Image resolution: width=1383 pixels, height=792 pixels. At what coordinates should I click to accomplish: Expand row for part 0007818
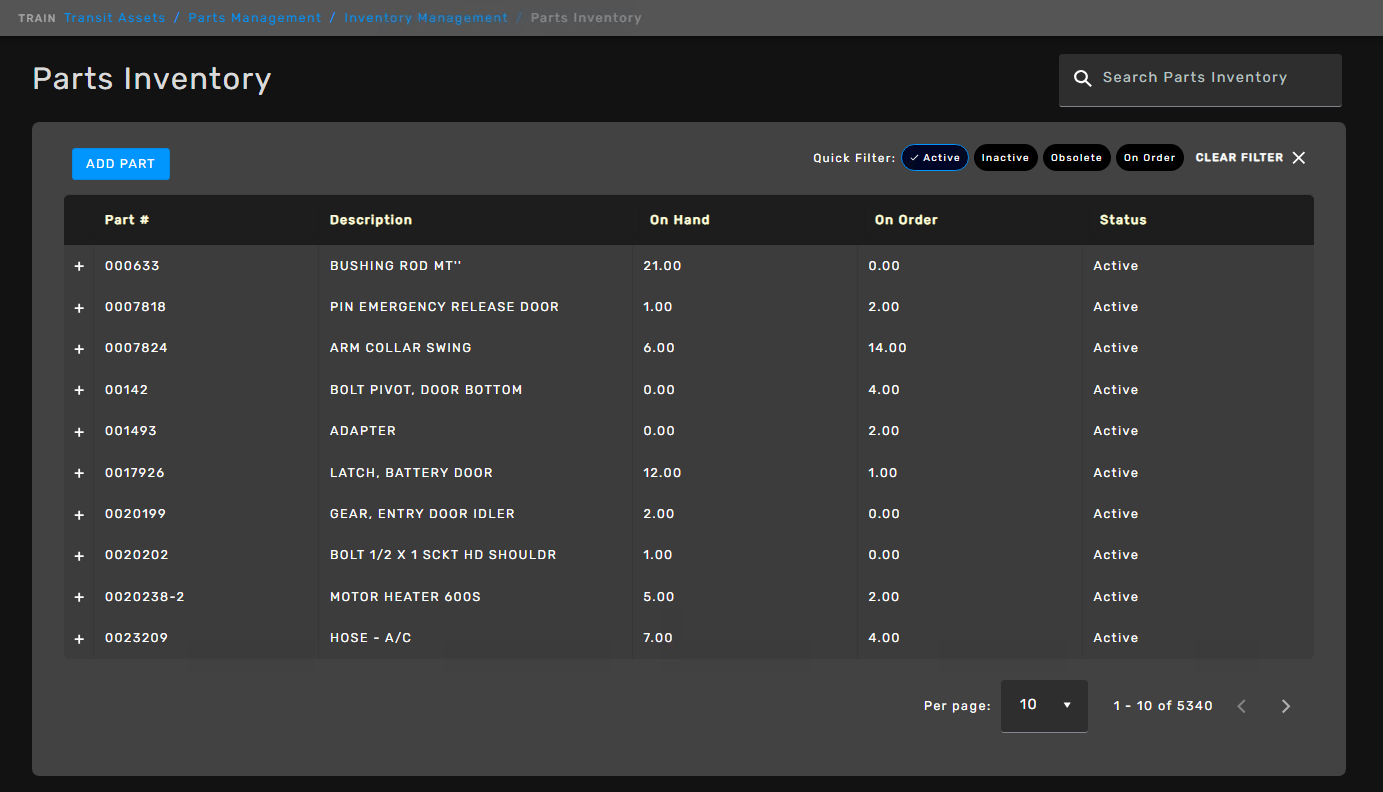79,308
